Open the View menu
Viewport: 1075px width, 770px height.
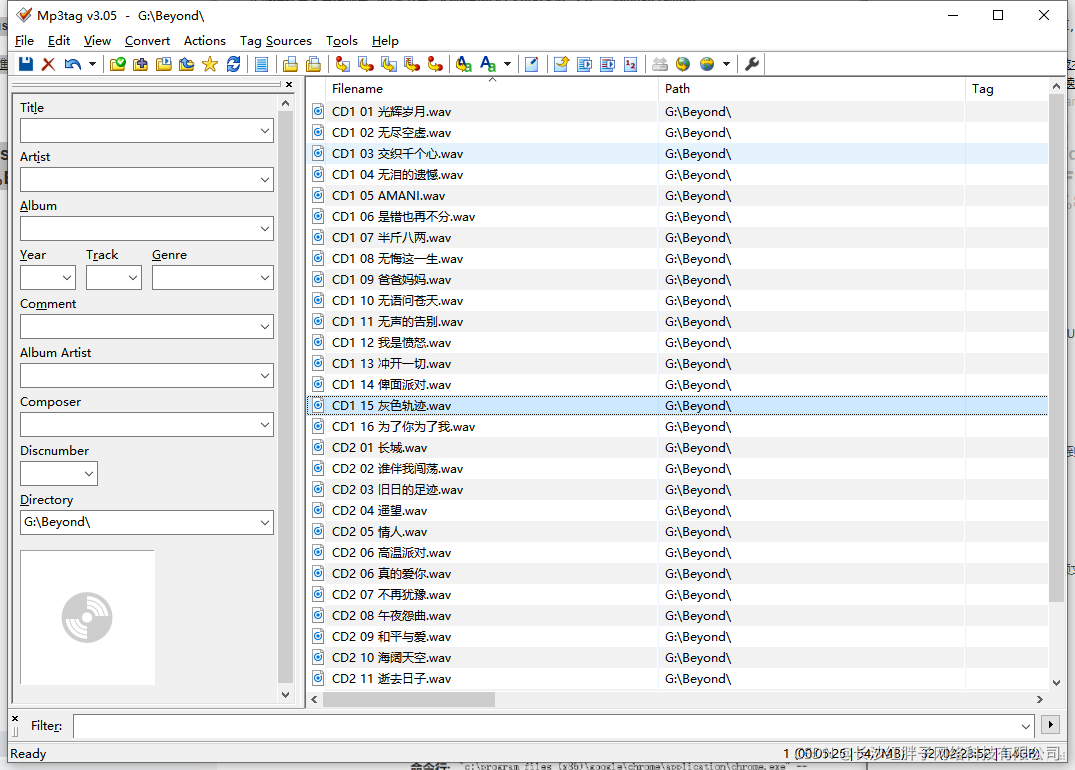pos(97,40)
